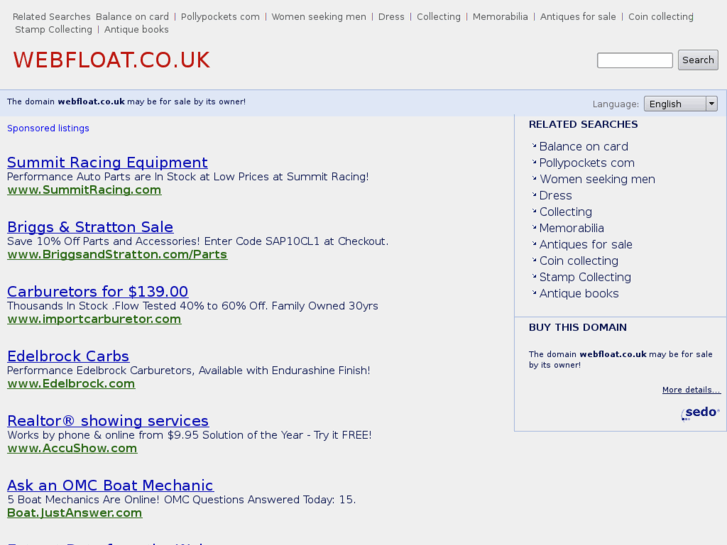
Task: Click Memorabilia in top related searches
Action: [x=500, y=17]
